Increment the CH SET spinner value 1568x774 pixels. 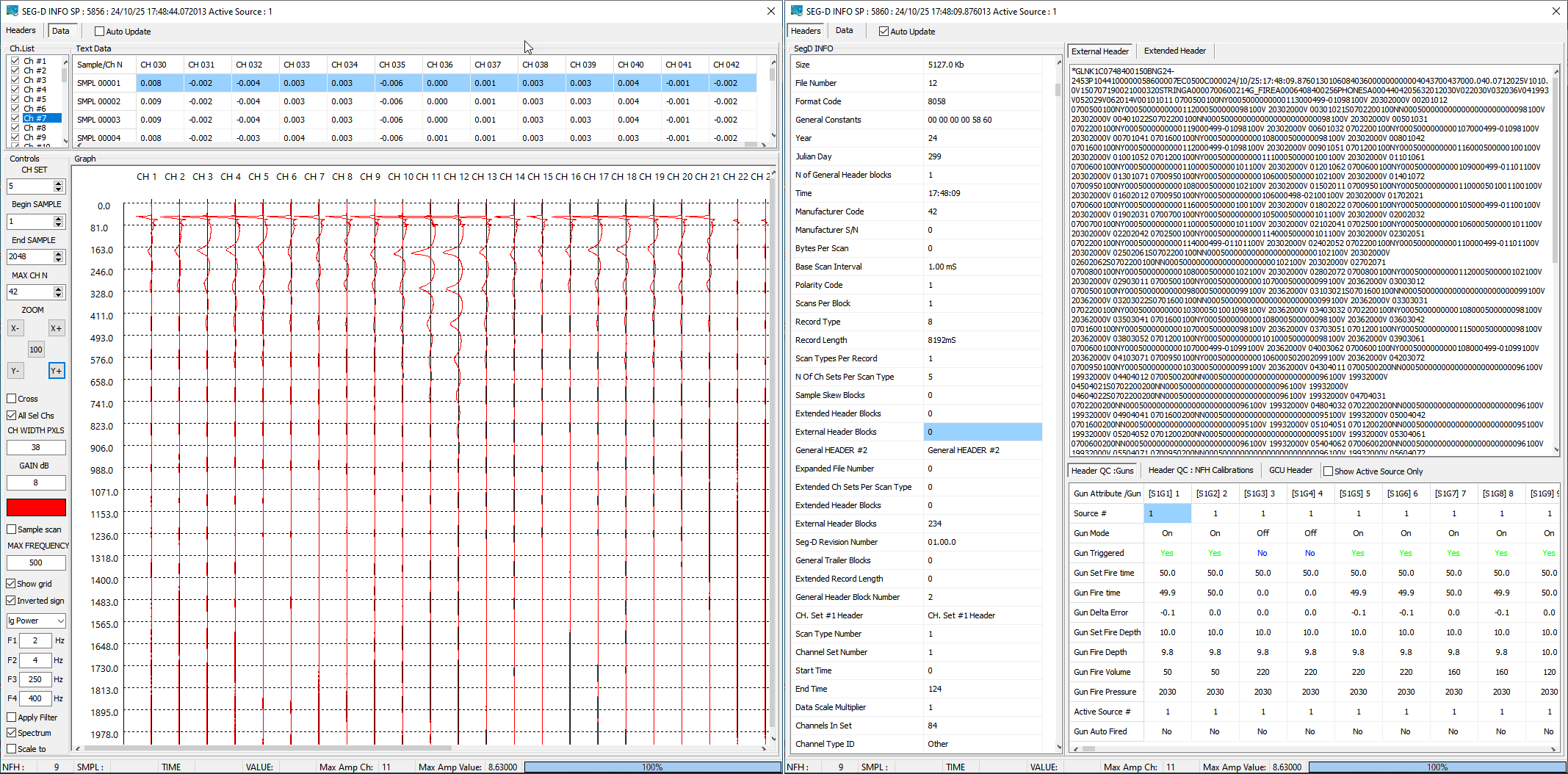point(59,184)
